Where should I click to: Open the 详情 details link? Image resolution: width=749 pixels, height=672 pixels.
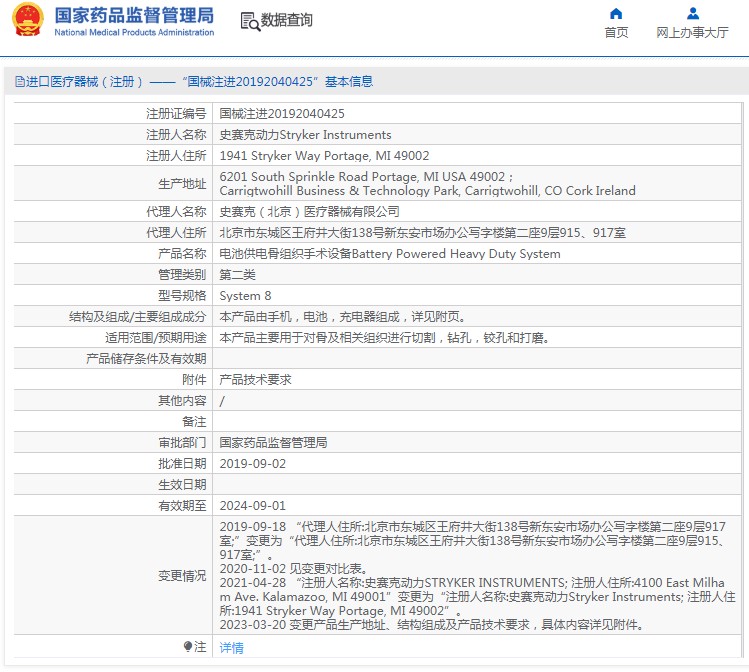pyautogui.click(x=232, y=648)
